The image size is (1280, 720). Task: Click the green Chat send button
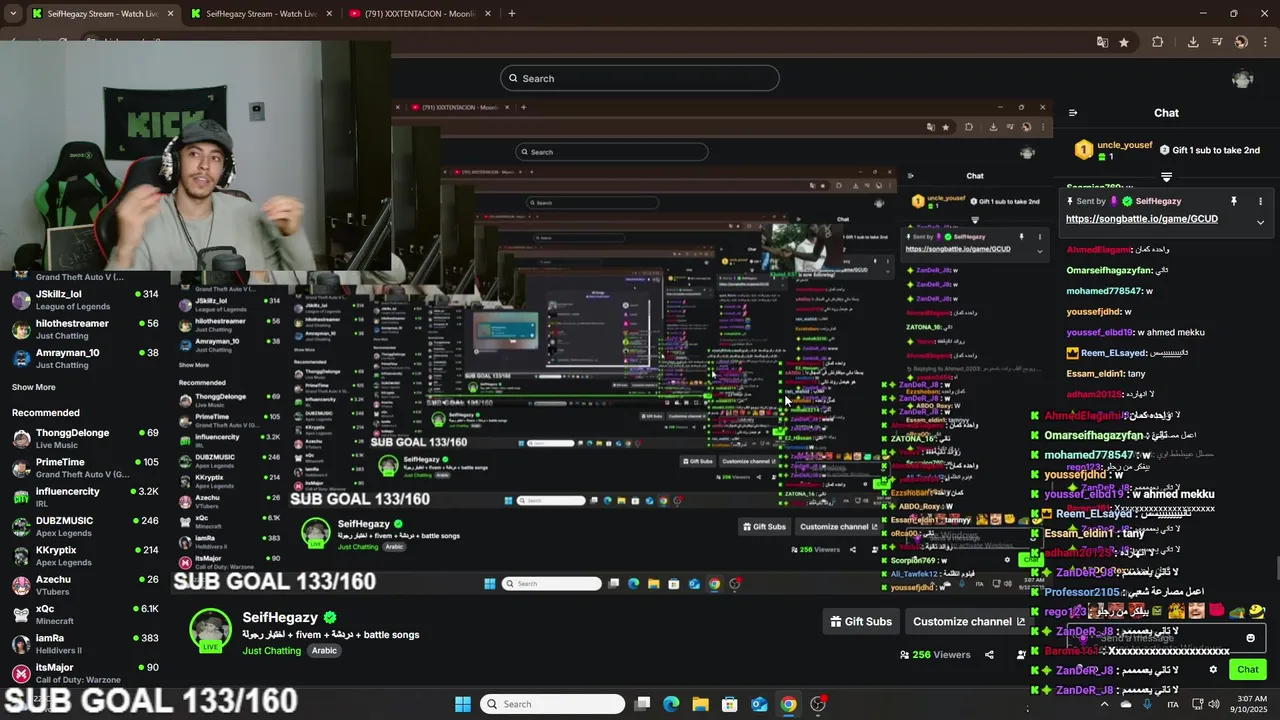click(1248, 670)
